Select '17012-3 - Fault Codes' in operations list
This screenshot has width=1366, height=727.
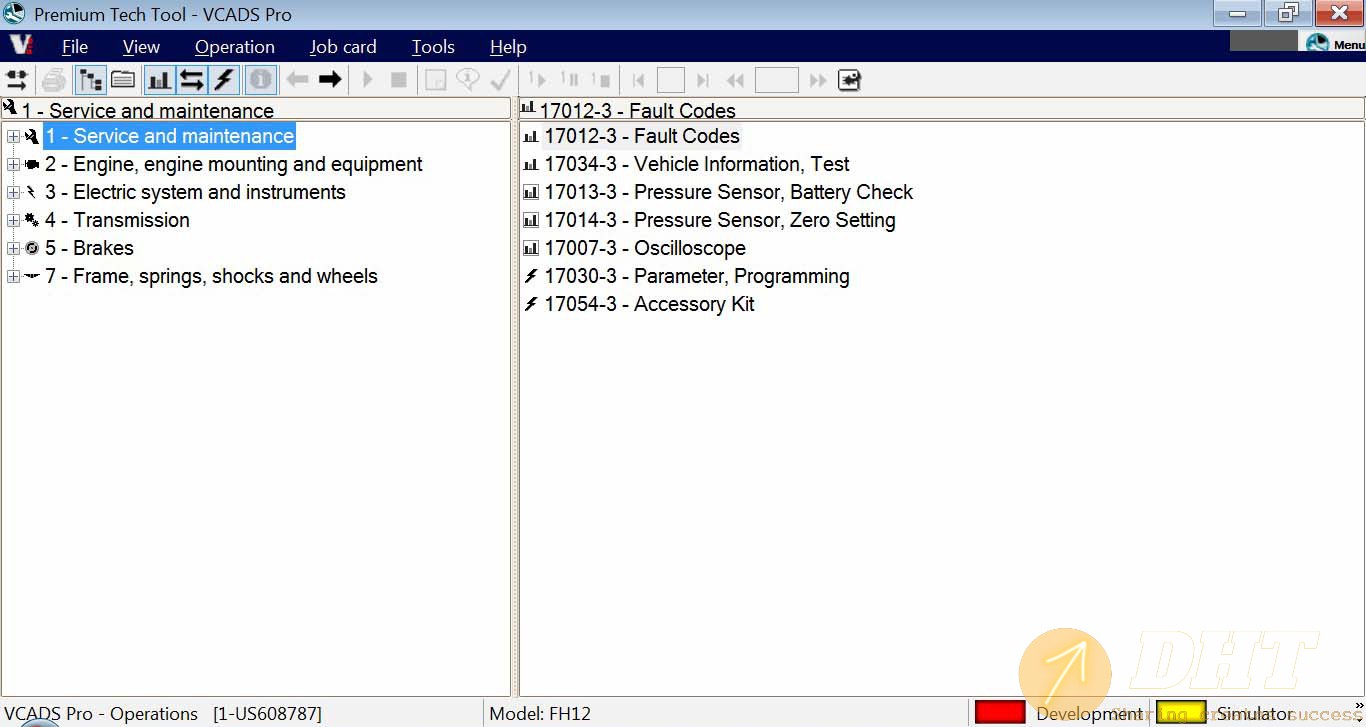[642, 136]
